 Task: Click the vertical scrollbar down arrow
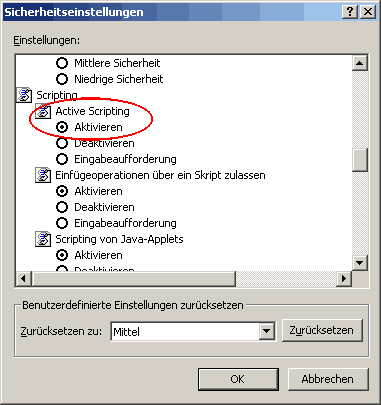[x=360, y=263]
